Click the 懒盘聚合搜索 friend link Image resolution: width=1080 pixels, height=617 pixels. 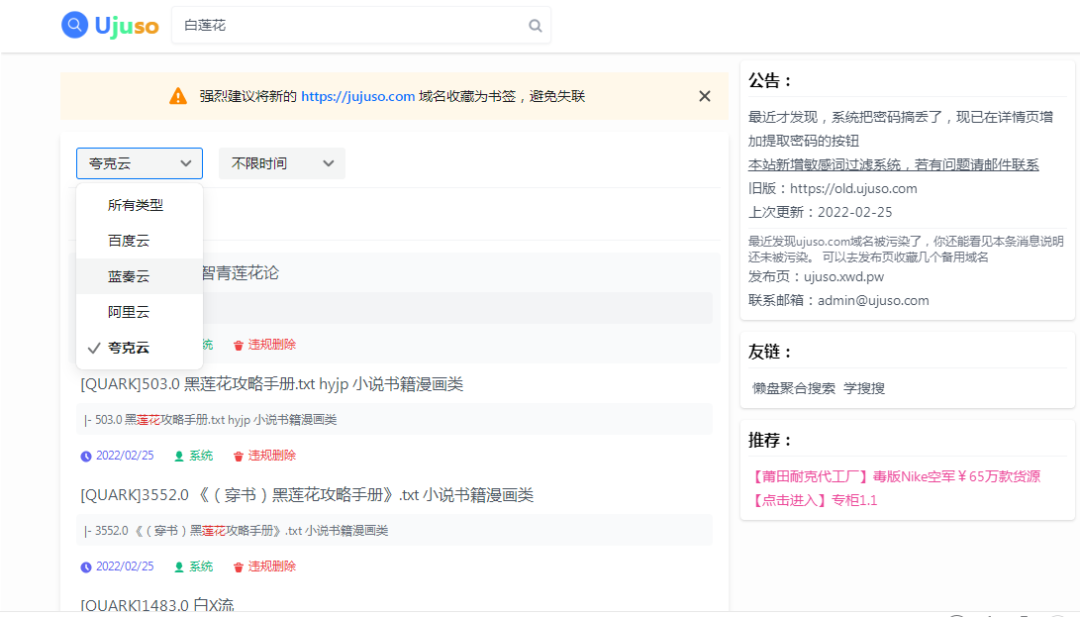(794, 388)
